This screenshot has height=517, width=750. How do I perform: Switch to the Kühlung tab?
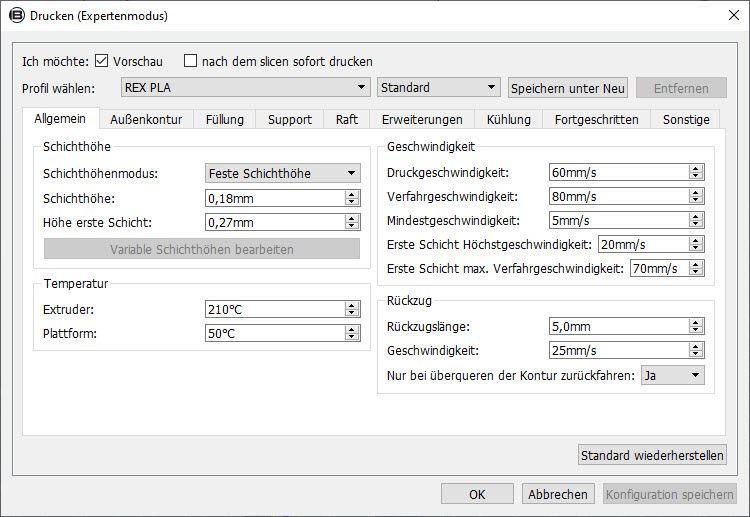click(x=508, y=120)
